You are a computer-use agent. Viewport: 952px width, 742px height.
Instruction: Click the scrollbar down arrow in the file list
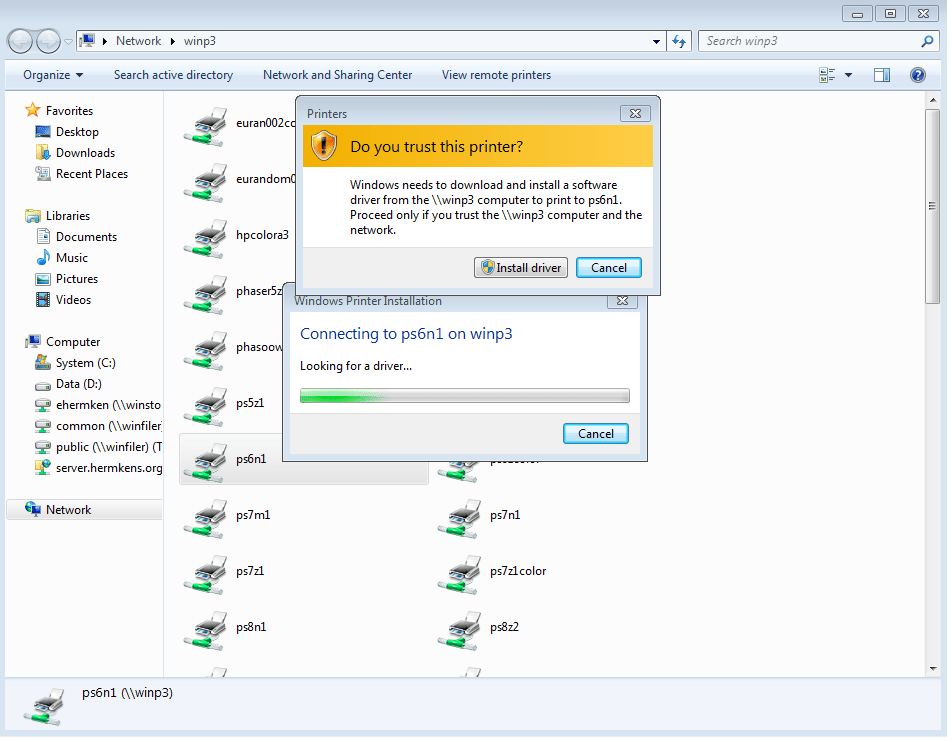(x=933, y=669)
